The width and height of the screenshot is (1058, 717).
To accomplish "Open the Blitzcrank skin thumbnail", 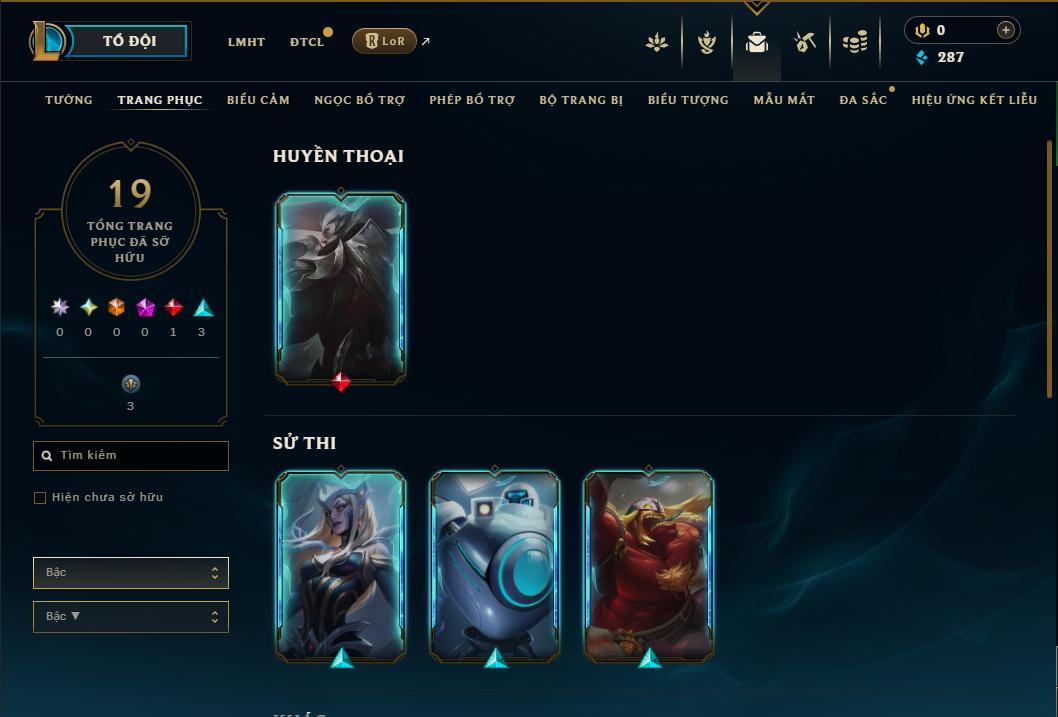I will click(x=495, y=566).
